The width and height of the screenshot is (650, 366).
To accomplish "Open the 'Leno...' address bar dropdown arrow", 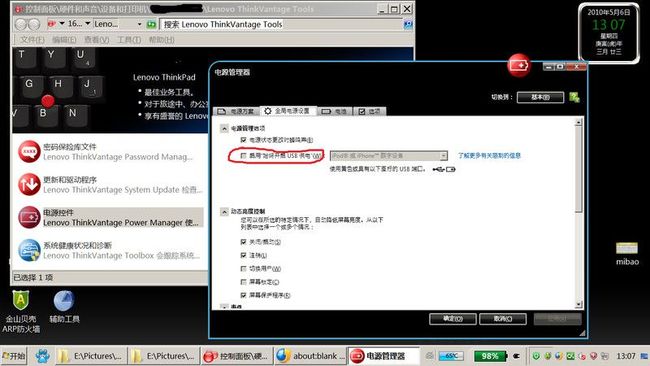I will (139, 24).
